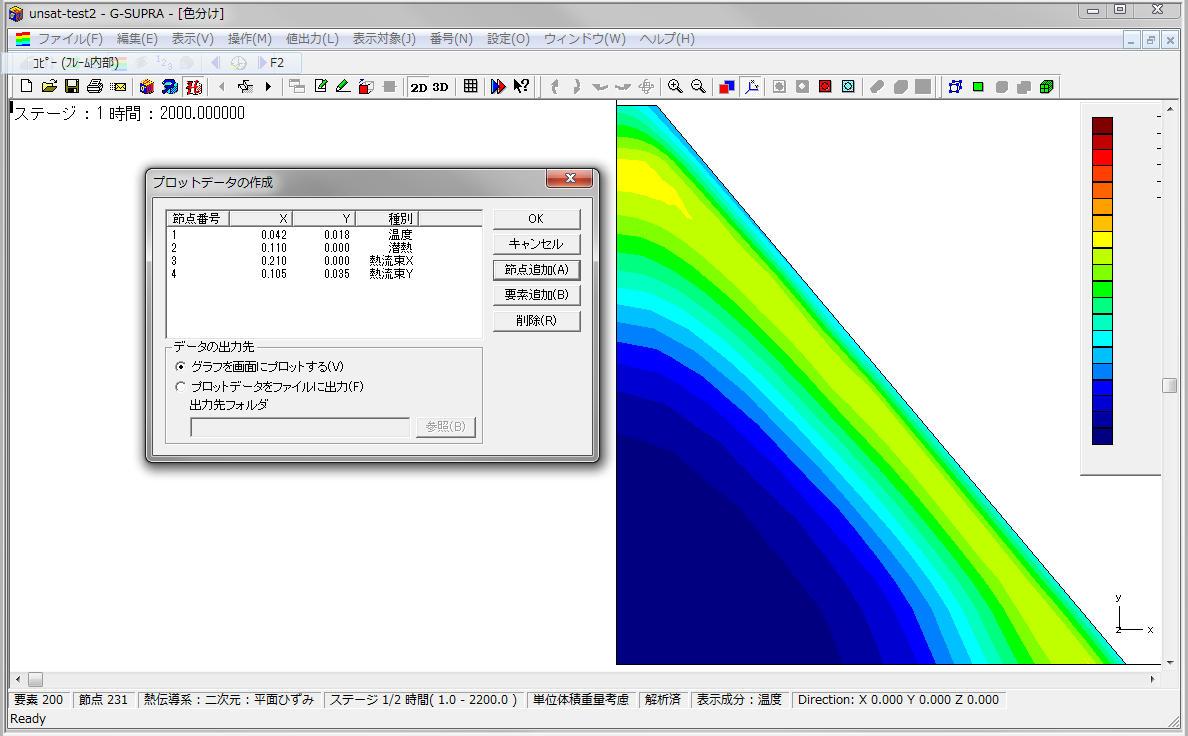
Task: Click the red and blue overlapping squares icon
Action: pos(727,86)
